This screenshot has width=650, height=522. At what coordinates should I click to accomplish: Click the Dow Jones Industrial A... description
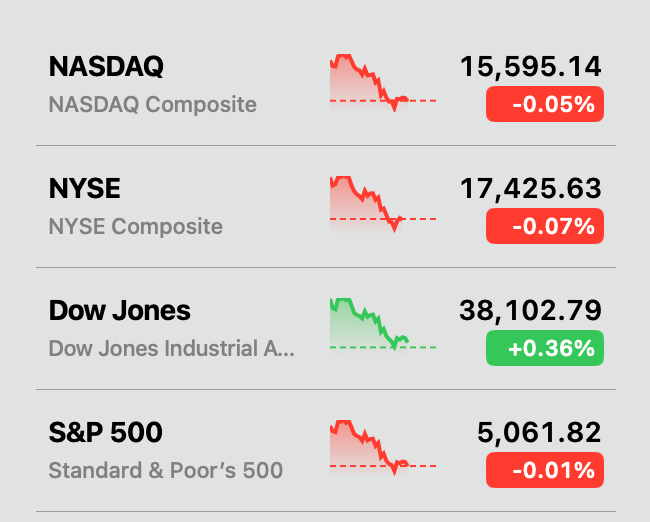pyautogui.click(x=172, y=349)
